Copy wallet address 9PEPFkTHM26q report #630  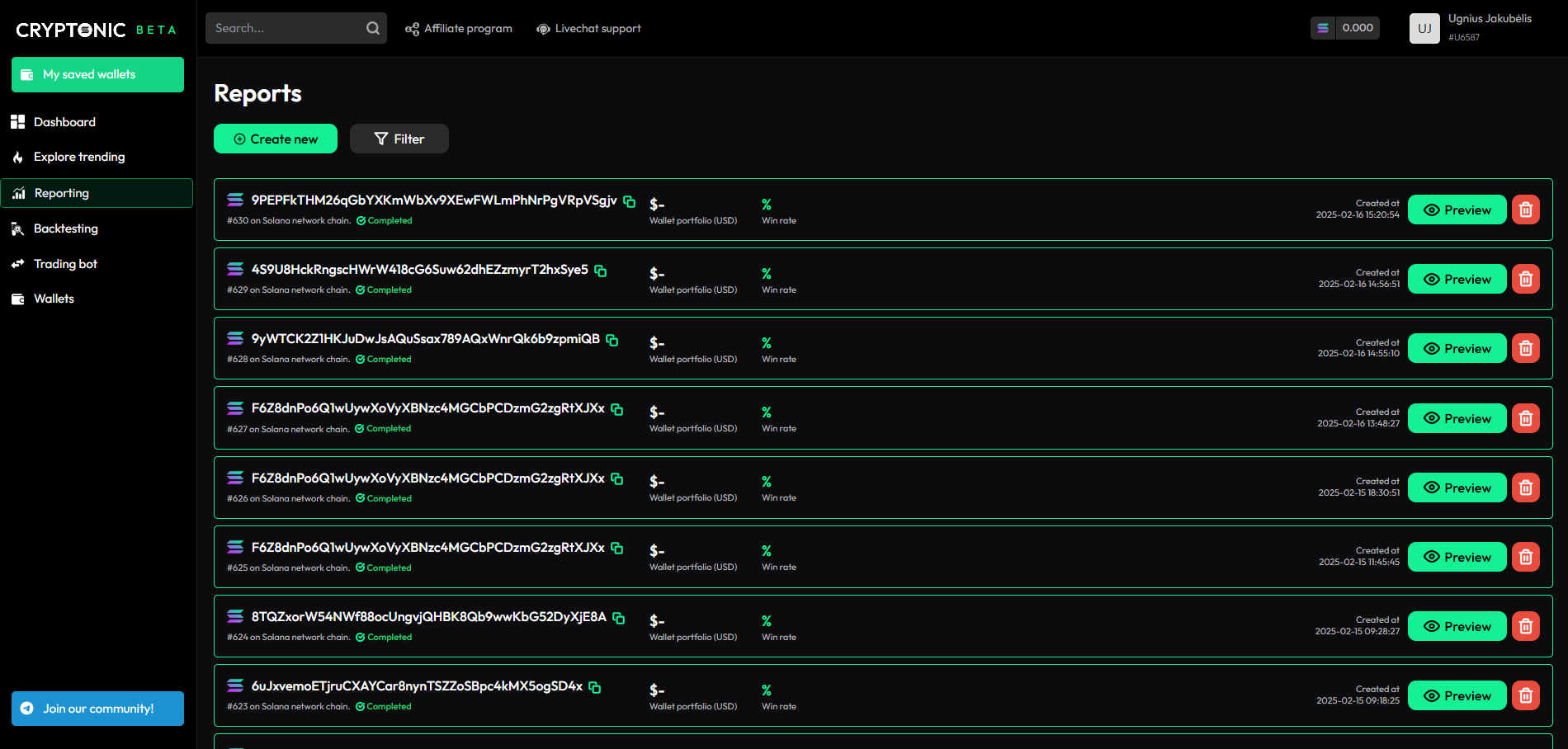630,201
